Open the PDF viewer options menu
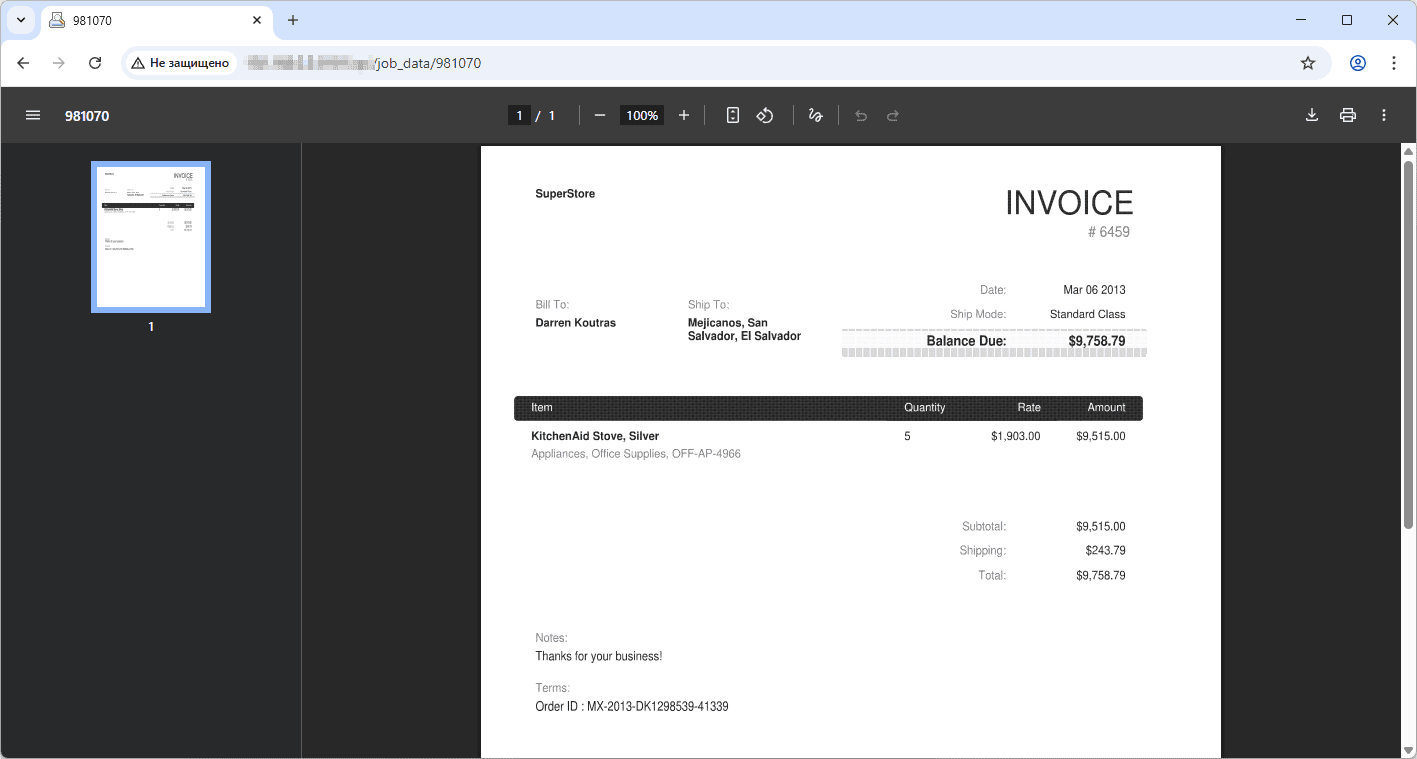The image size is (1417, 759). [x=1384, y=115]
